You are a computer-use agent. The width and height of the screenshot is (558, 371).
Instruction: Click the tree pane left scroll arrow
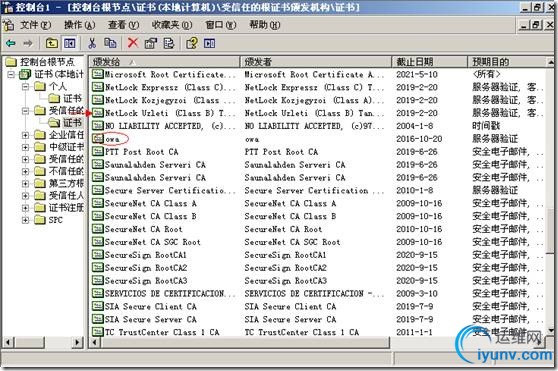[x=9, y=343]
